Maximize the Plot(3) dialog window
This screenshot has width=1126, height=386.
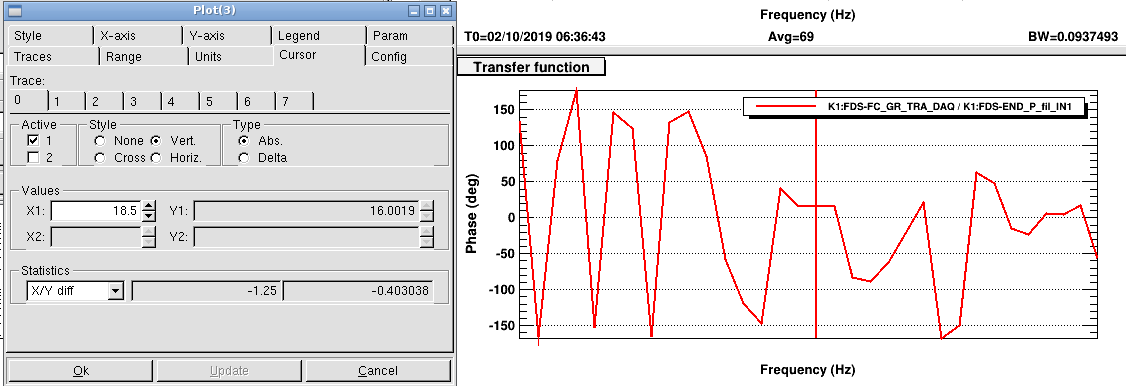(429, 11)
